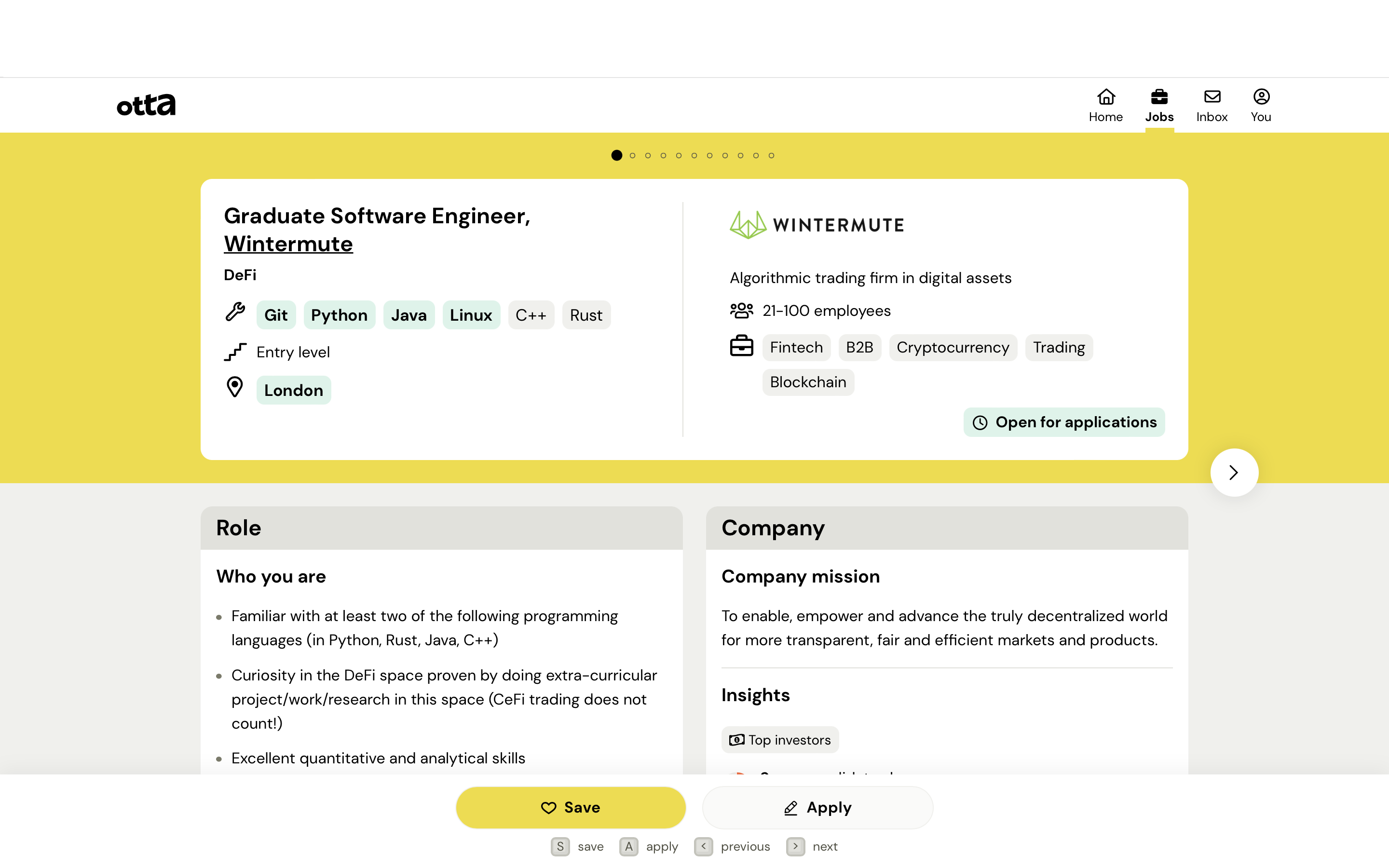Viewport: 1389px width, 868px height.
Task: Click the 'Company mission' heading
Action: [800, 576]
